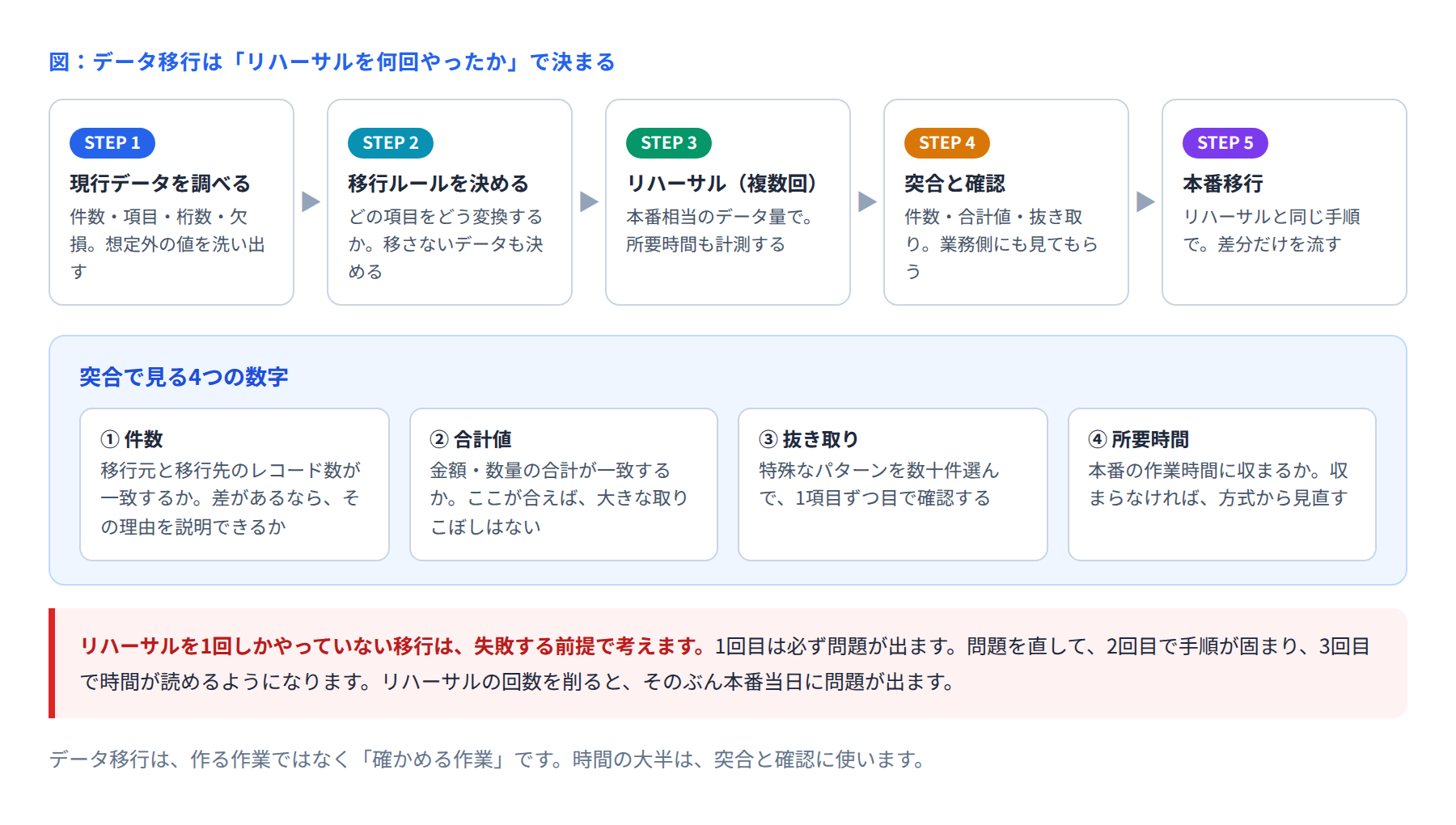Viewport: 1456px width, 825px height.
Task: Click the text 特殊なパターンを数十件選んで
Action: click(x=879, y=484)
